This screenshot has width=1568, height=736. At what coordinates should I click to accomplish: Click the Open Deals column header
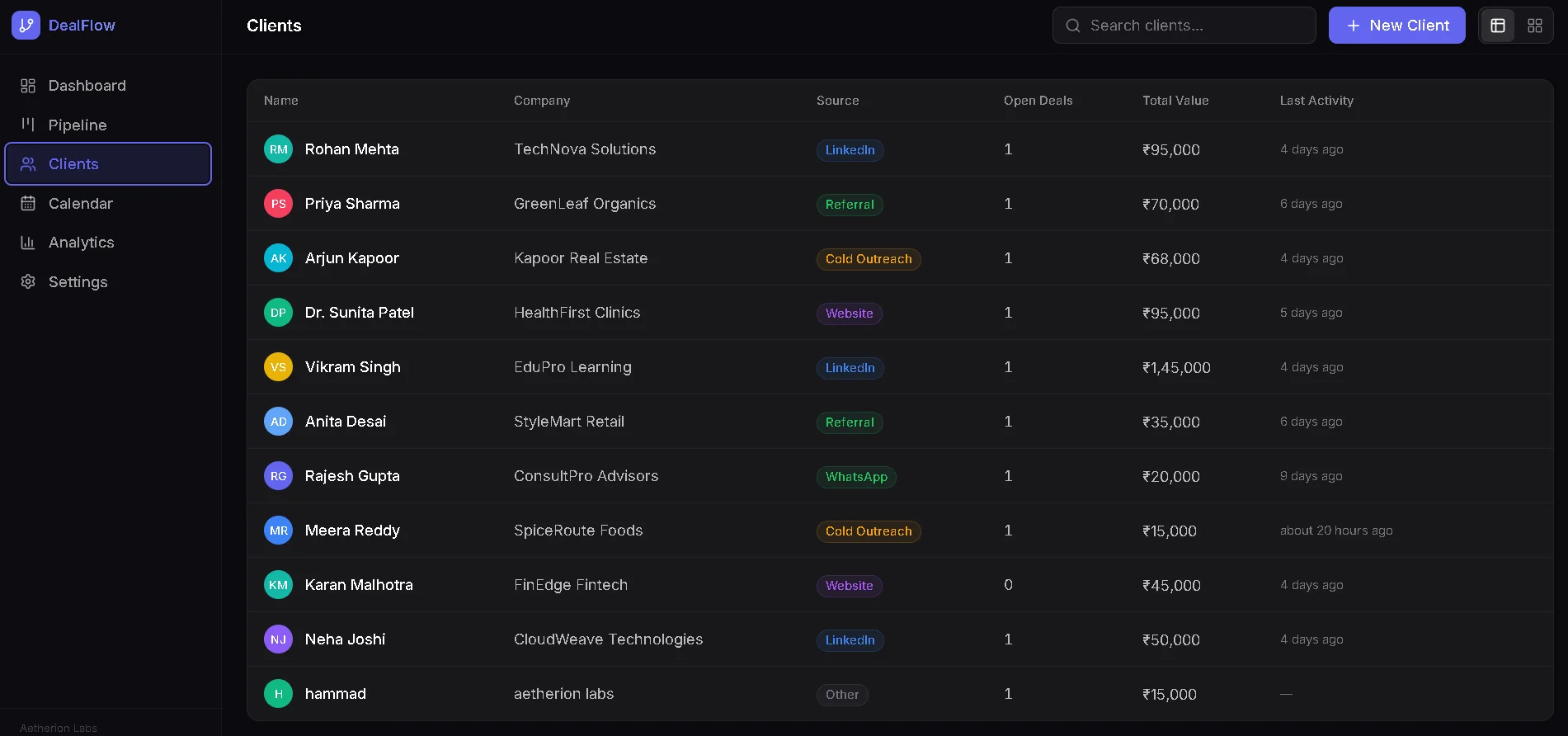tap(1038, 101)
